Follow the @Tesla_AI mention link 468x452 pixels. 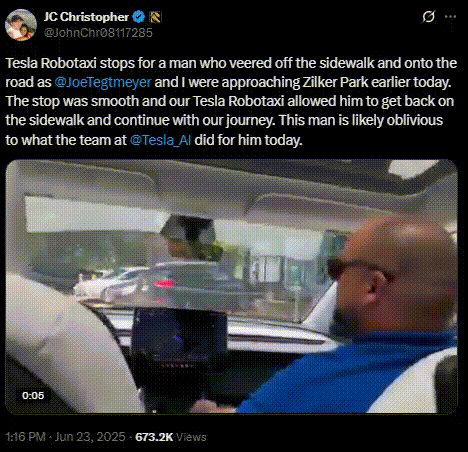point(160,140)
